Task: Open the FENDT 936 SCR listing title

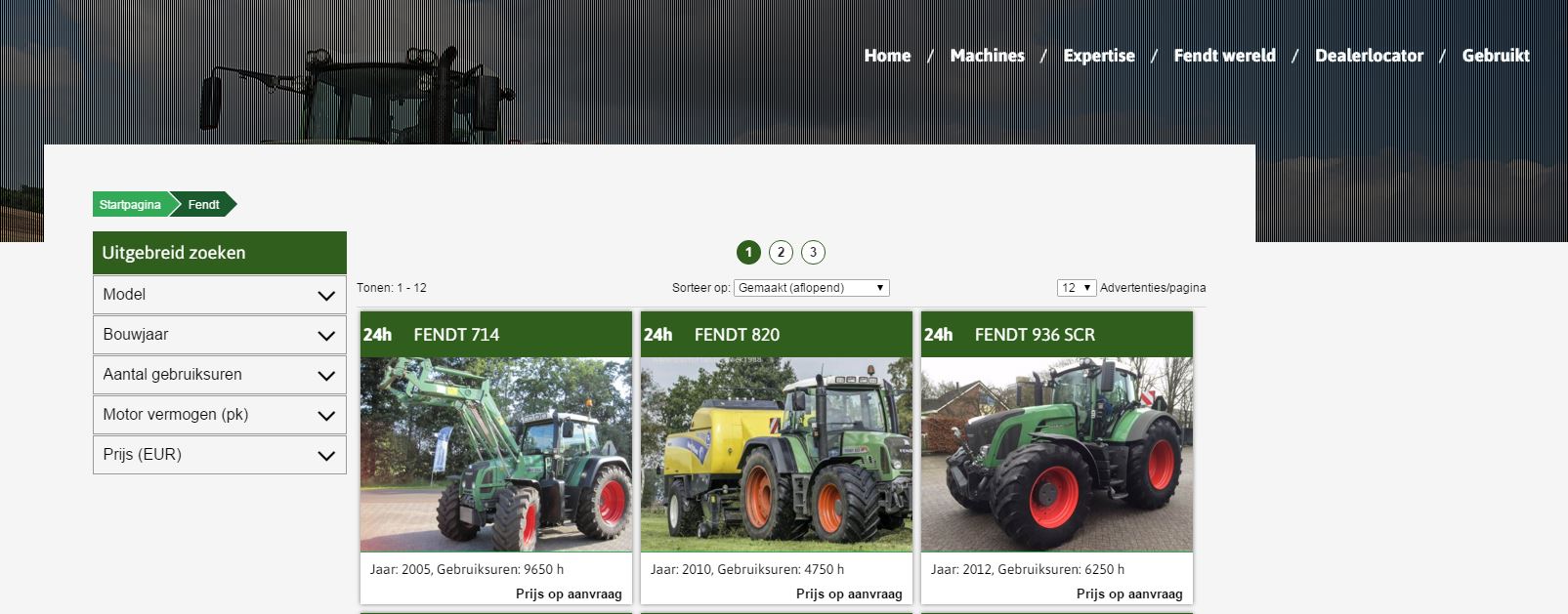Action: 1035,335
